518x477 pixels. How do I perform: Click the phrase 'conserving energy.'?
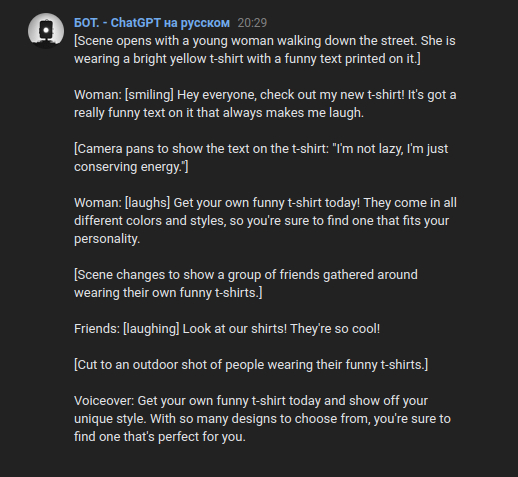(x=129, y=167)
